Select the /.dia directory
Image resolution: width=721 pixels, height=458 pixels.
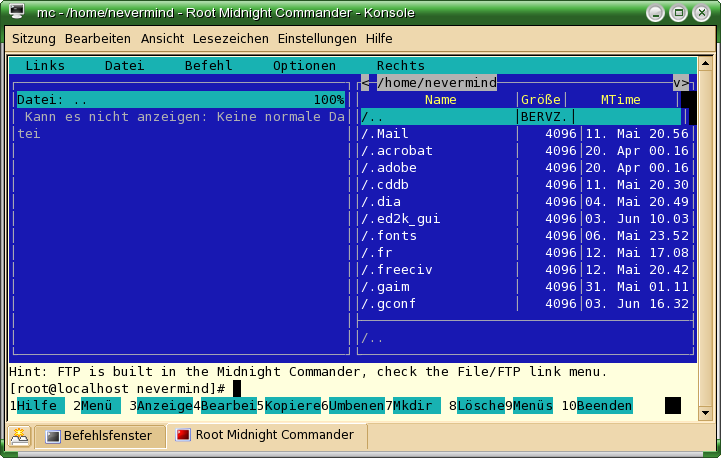point(525,202)
